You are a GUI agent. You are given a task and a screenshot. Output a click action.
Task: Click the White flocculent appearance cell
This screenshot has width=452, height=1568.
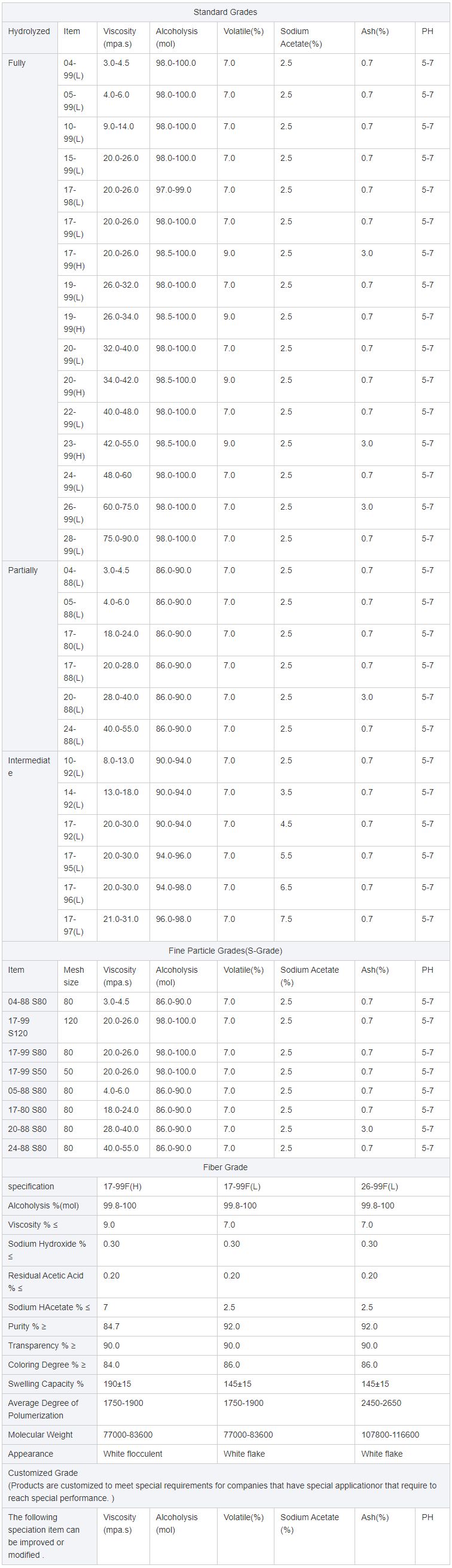click(133, 1454)
